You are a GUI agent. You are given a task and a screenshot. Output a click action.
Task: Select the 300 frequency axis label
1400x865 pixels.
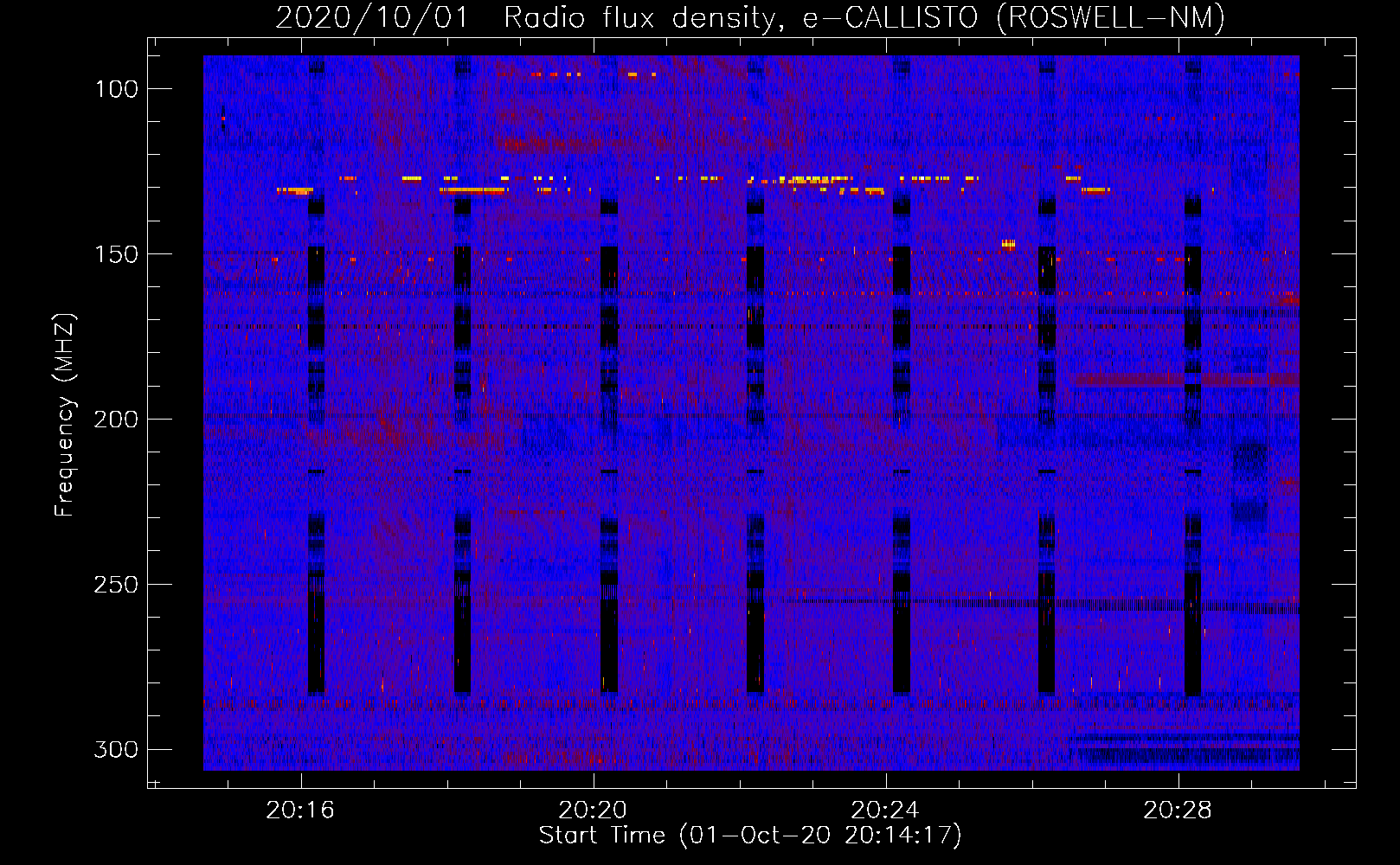pyautogui.click(x=116, y=749)
